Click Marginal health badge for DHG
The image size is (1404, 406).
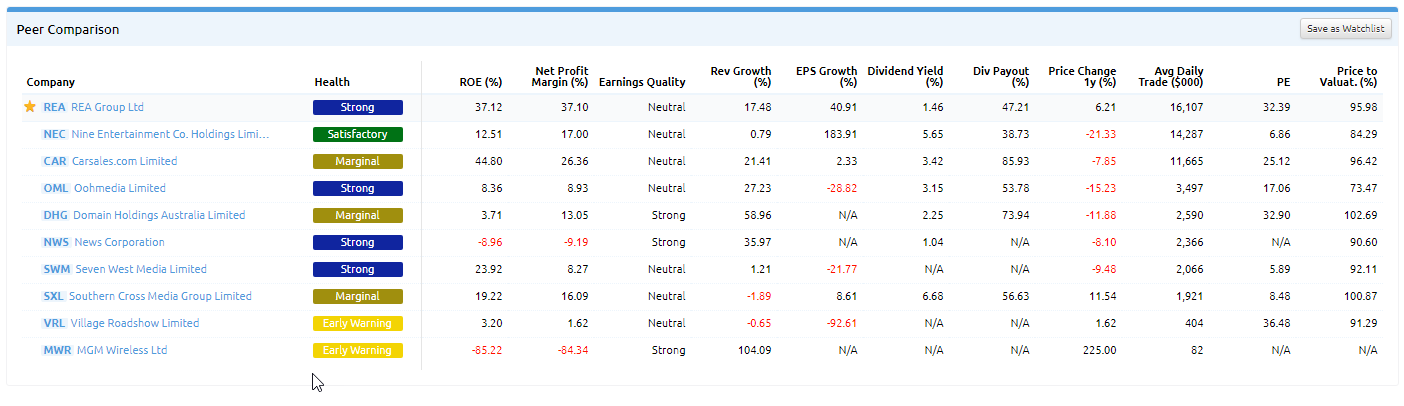pyautogui.click(x=358, y=215)
